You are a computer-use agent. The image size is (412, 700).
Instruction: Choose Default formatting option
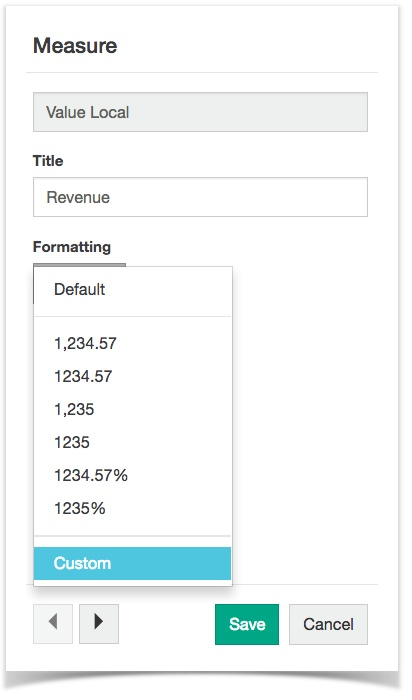pyautogui.click(x=133, y=289)
